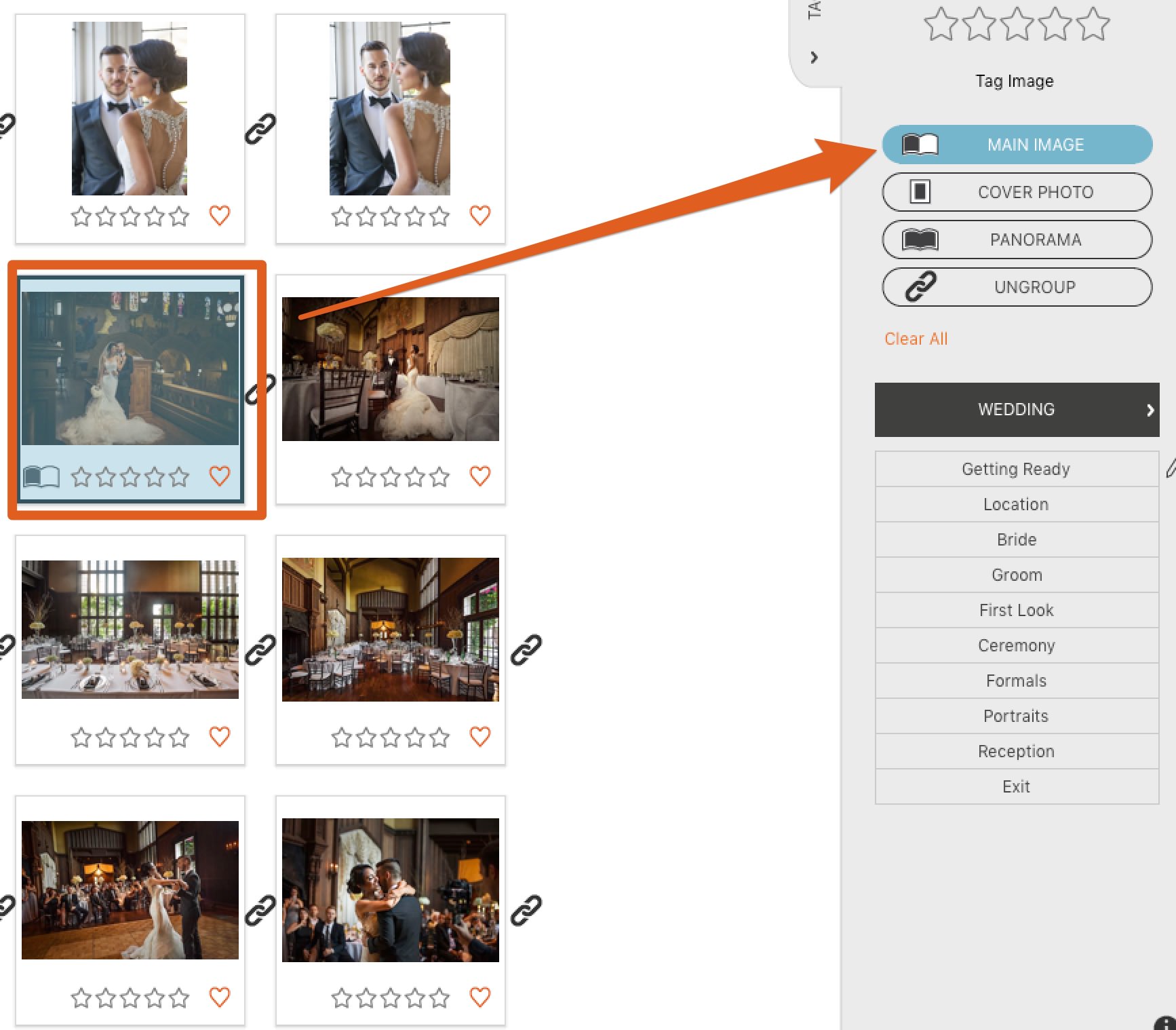Screen dimensions: 1176x1030
Task: Select the vertical reception hall thumbnail
Action: (x=391, y=630)
